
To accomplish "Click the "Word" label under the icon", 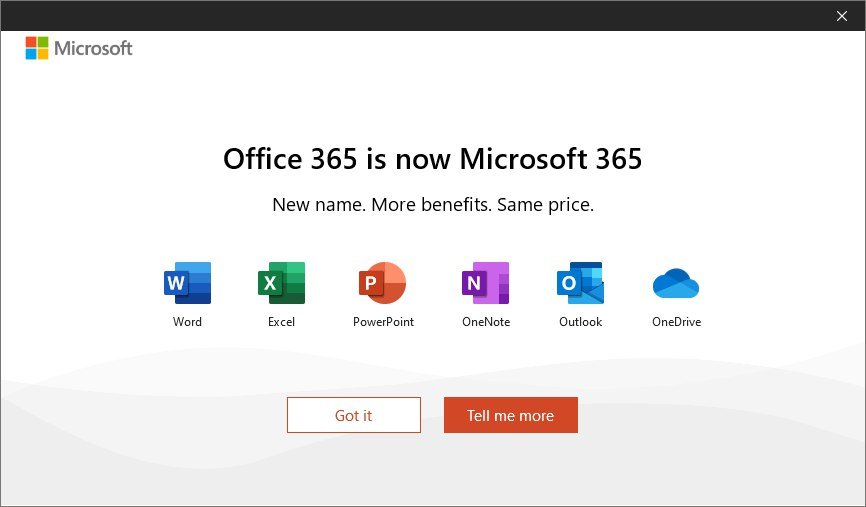I will (187, 322).
